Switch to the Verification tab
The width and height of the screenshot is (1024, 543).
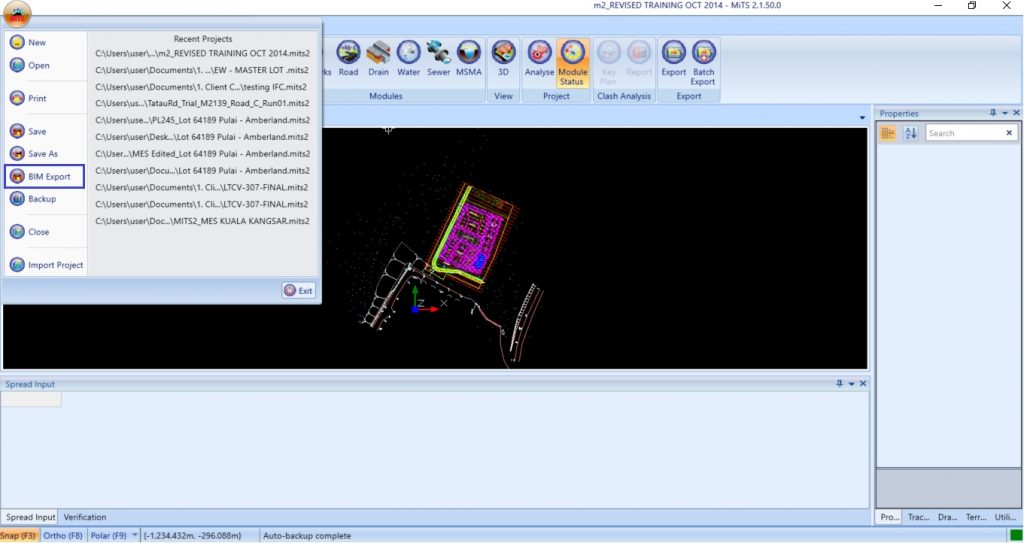point(85,517)
